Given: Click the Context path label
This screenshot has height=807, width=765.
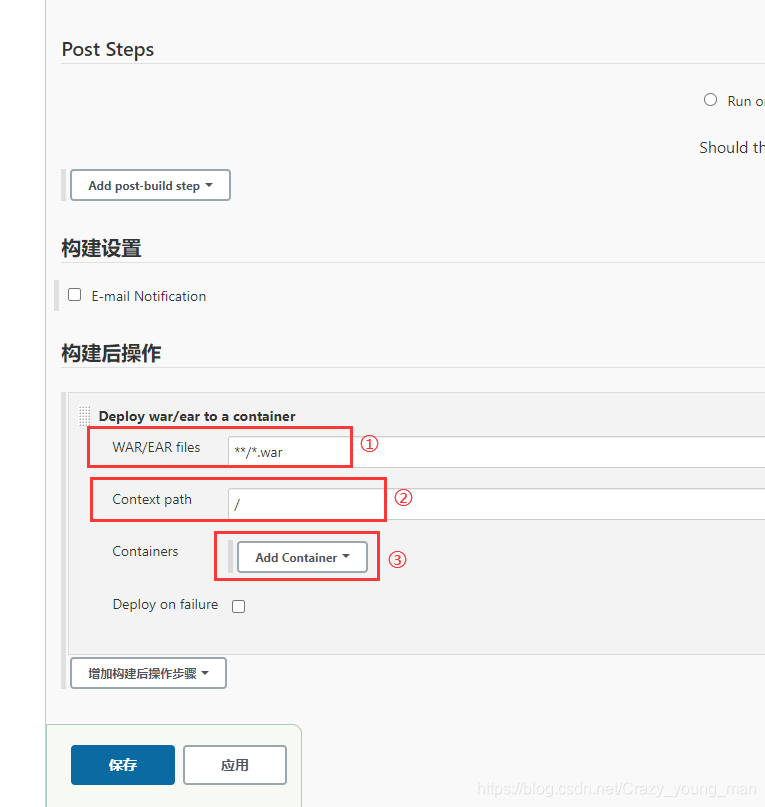Looking at the screenshot, I should coord(152,499).
